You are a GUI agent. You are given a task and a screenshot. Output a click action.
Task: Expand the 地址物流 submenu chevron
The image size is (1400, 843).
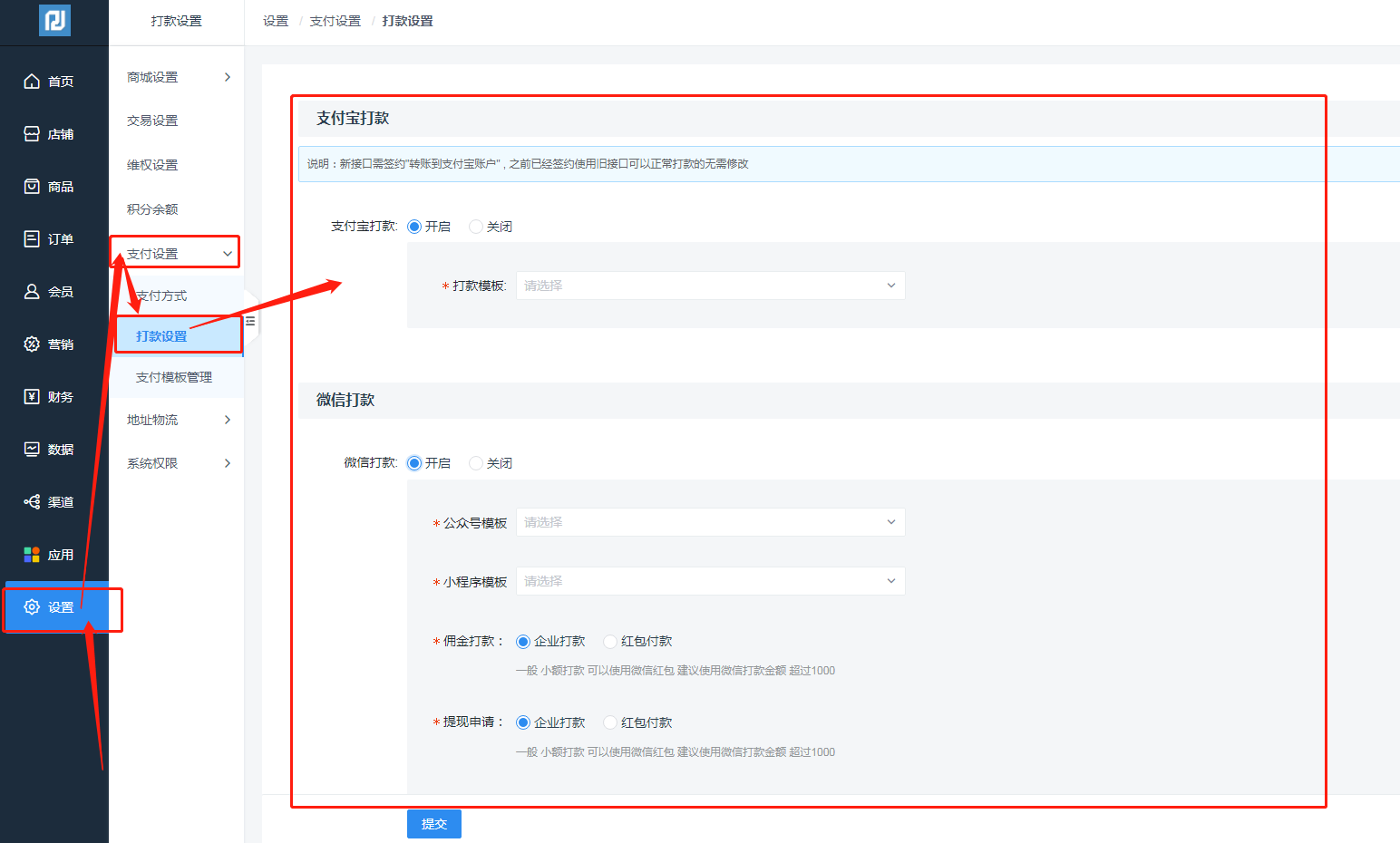(x=228, y=420)
